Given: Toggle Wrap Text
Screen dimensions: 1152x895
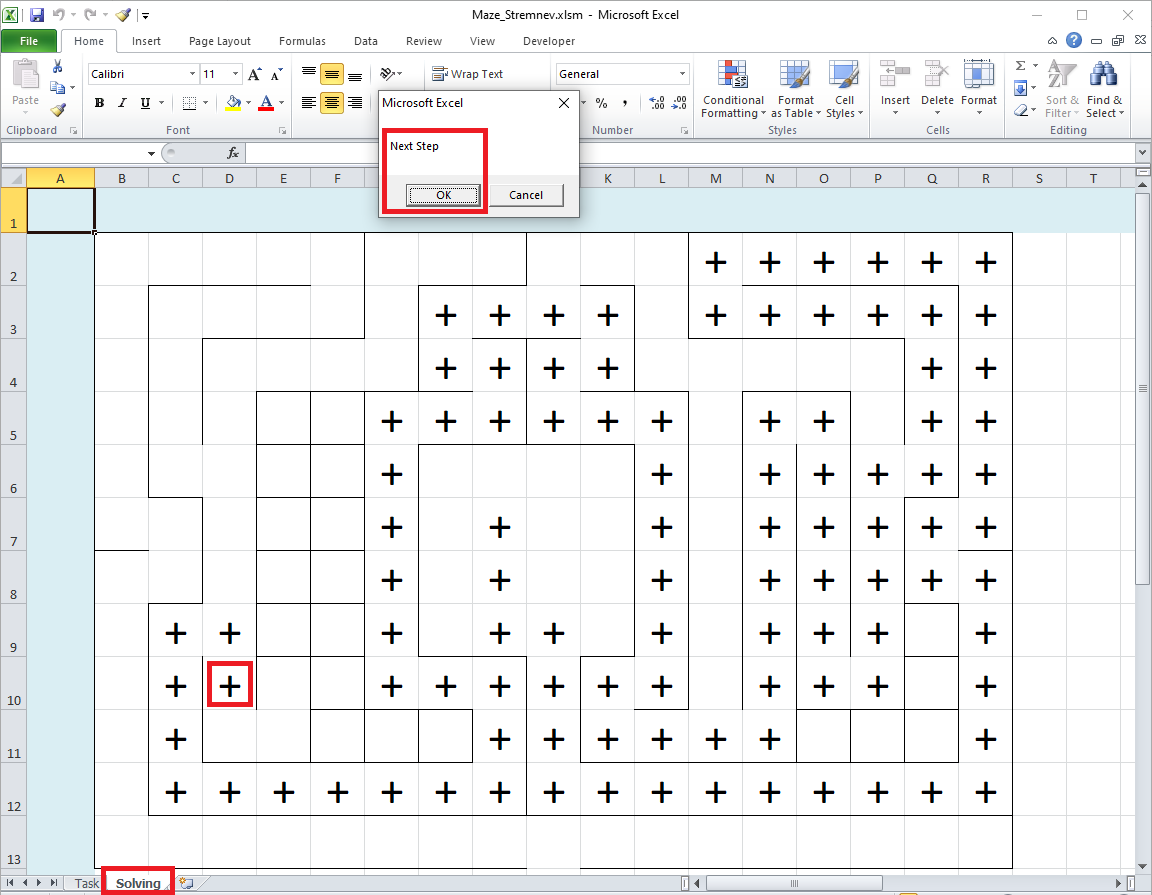Looking at the screenshot, I should 467,73.
